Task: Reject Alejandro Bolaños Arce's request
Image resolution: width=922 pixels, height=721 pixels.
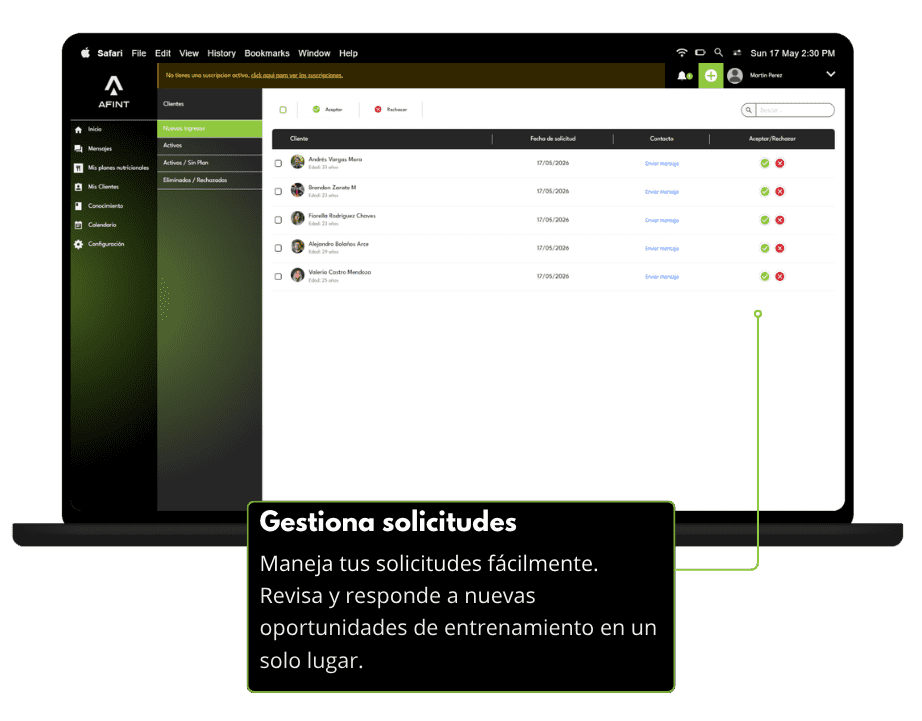Action: click(780, 248)
